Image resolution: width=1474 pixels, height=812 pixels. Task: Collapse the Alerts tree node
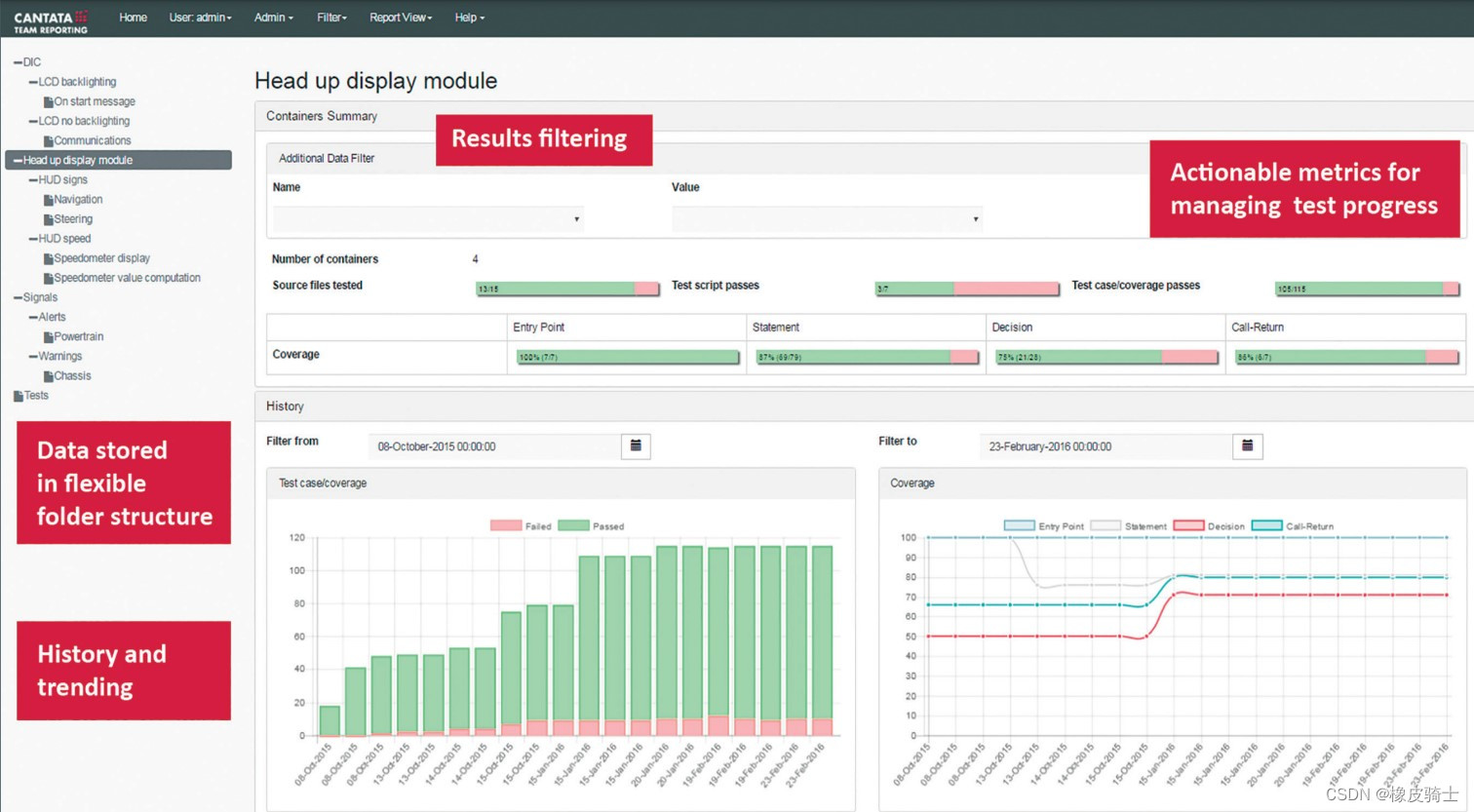pos(33,317)
